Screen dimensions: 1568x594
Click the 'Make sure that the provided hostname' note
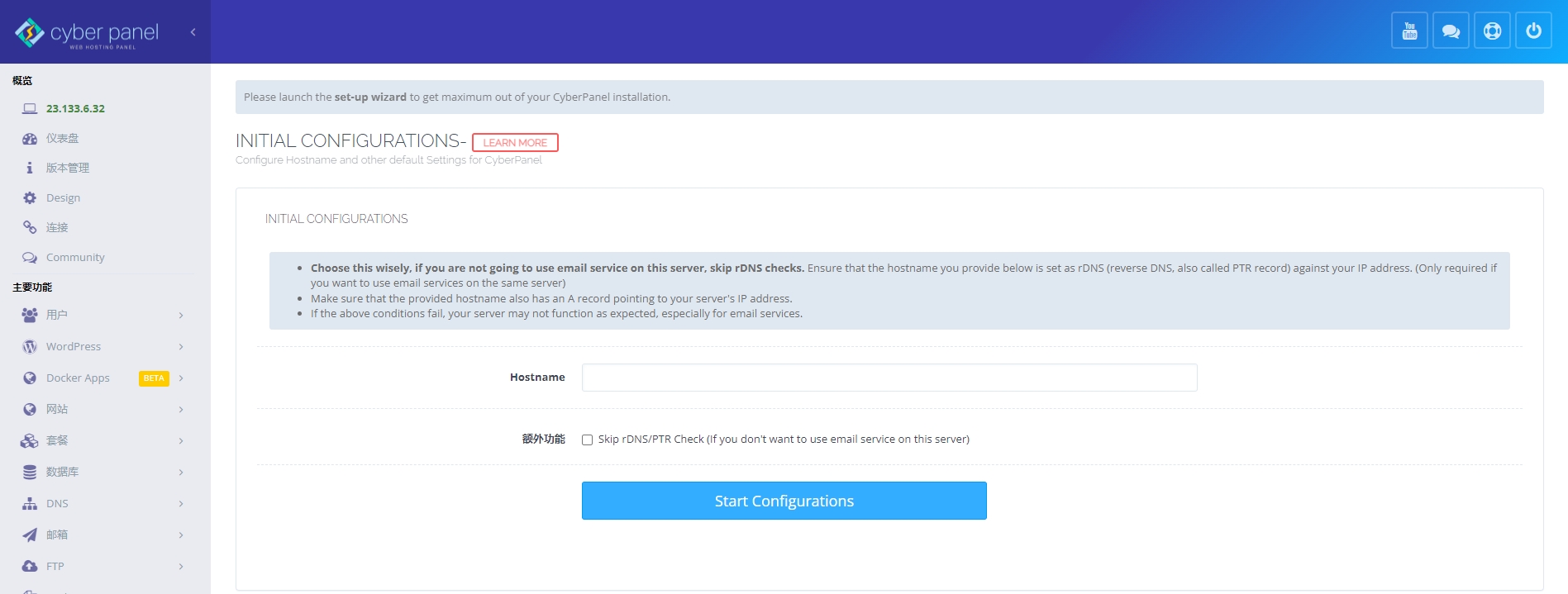coord(551,299)
